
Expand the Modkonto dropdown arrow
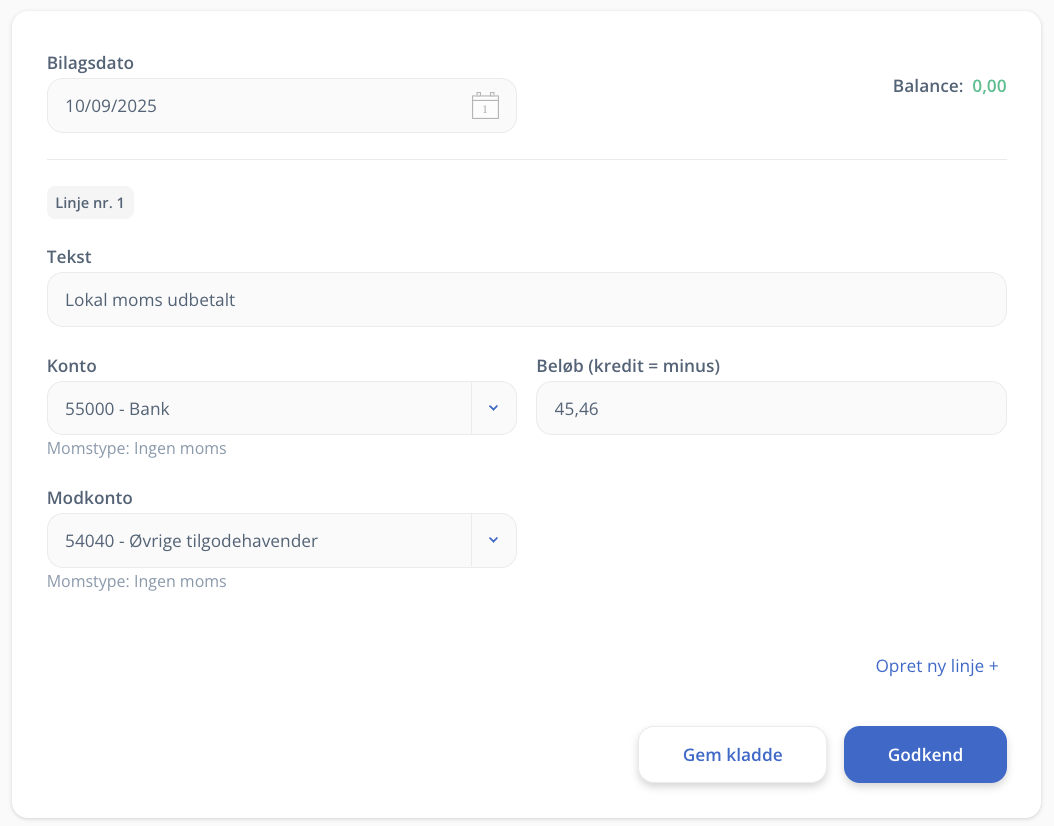(x=493, y=540)
